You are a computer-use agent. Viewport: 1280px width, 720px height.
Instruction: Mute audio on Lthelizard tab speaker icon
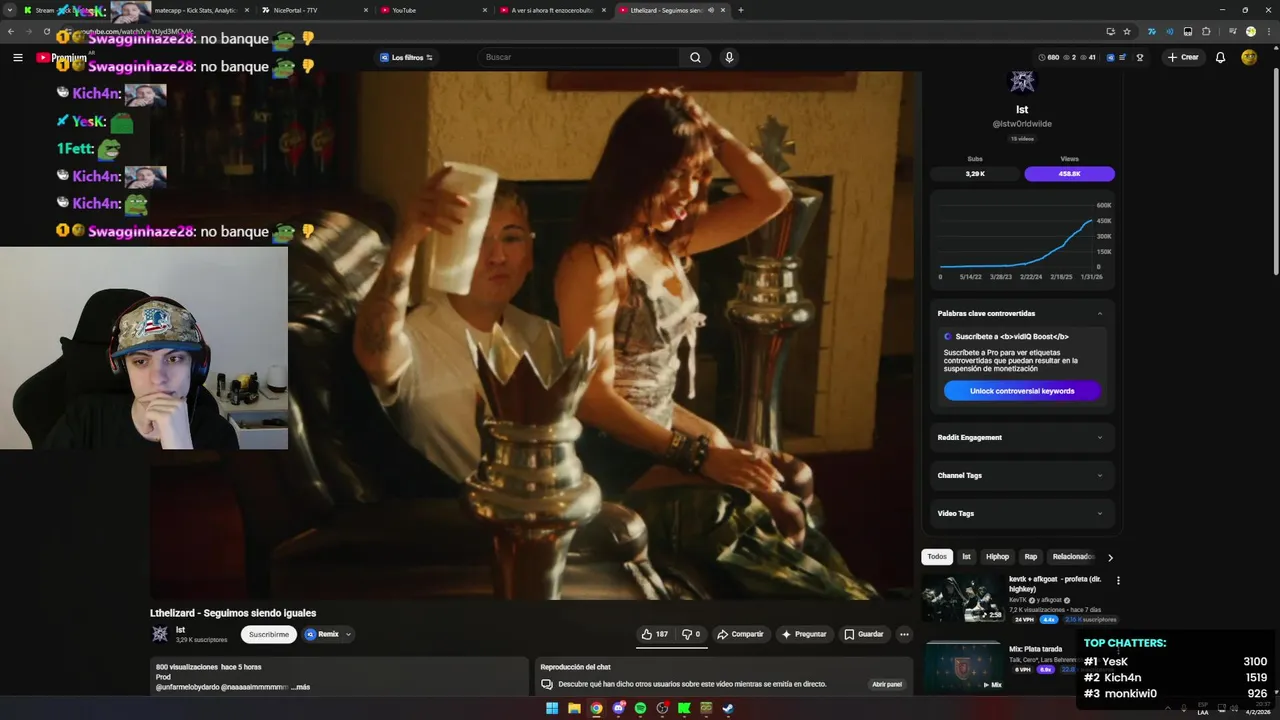tap(711, 10)
